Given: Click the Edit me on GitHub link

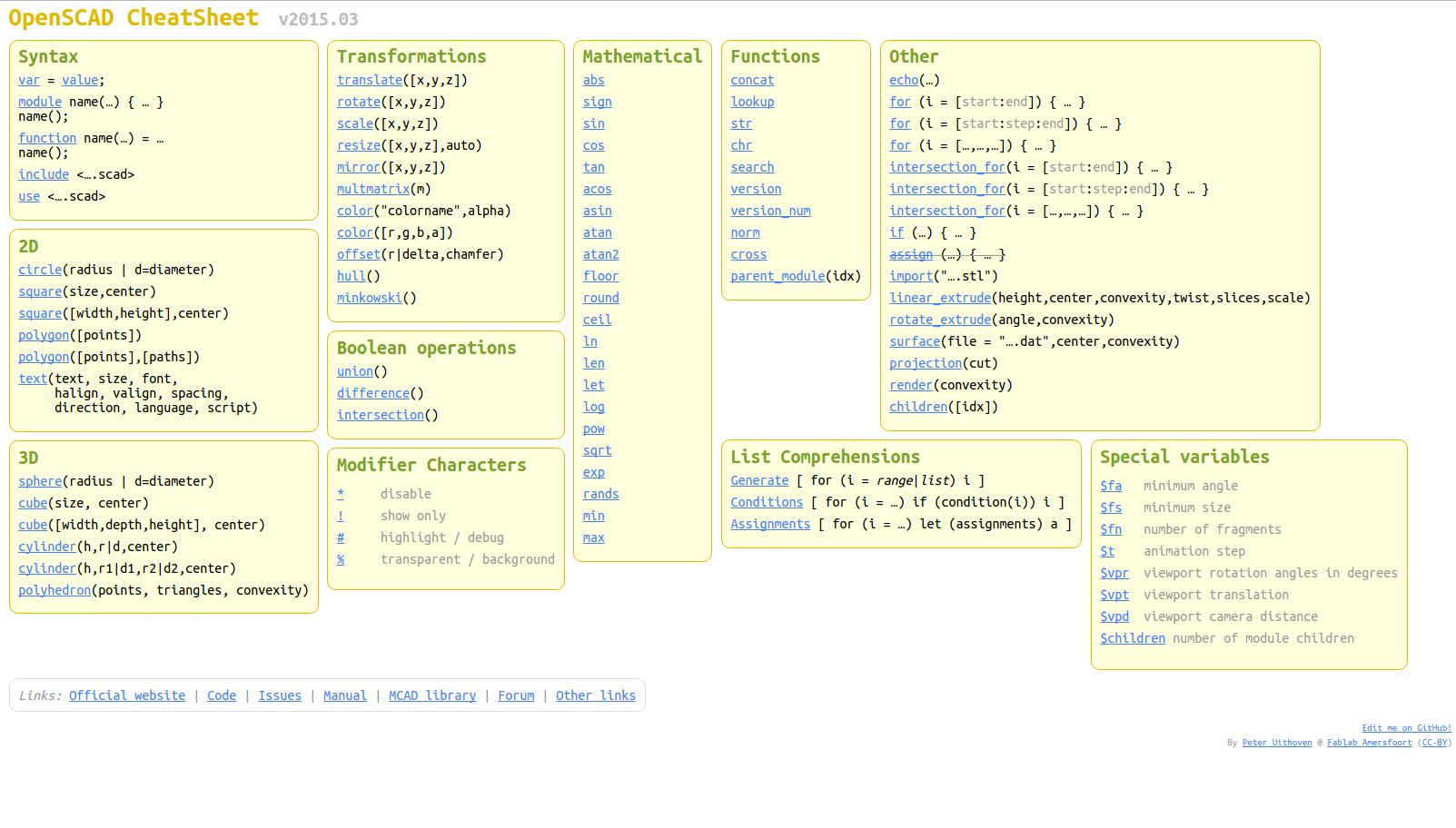Looking at the screenshot, I should [1406, 727].
